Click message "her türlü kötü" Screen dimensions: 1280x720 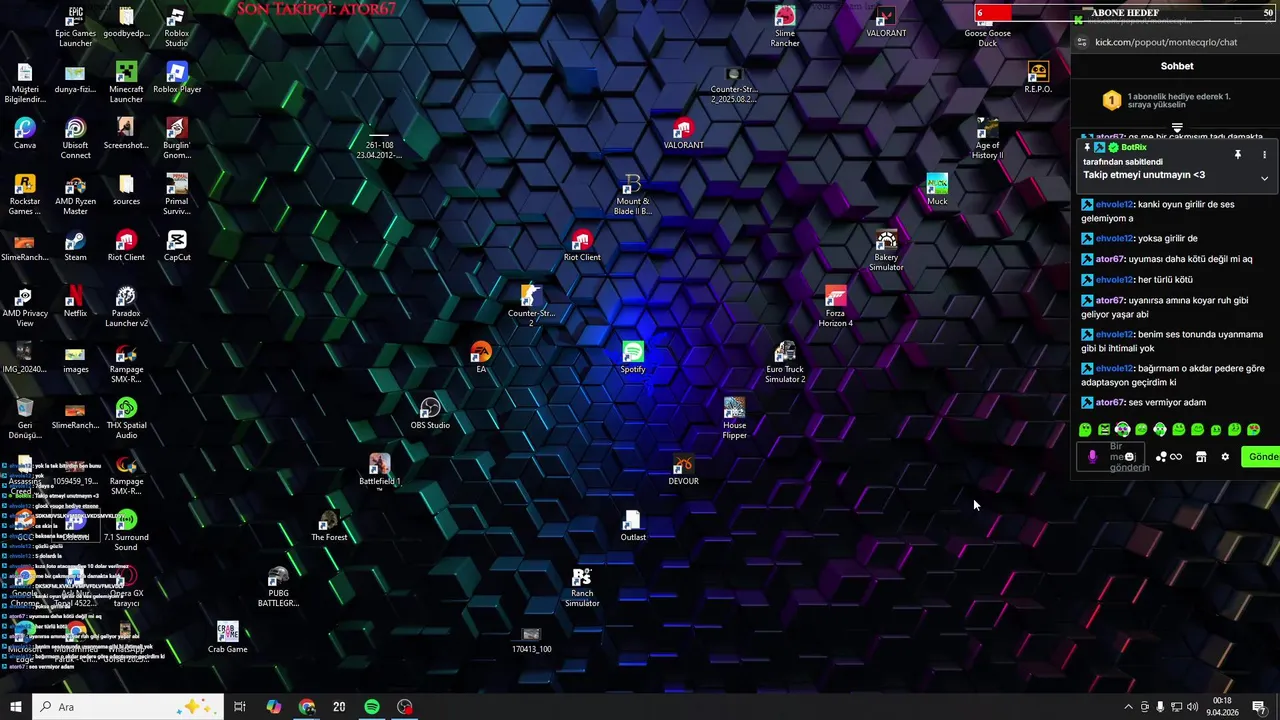tap(1165, 279)
